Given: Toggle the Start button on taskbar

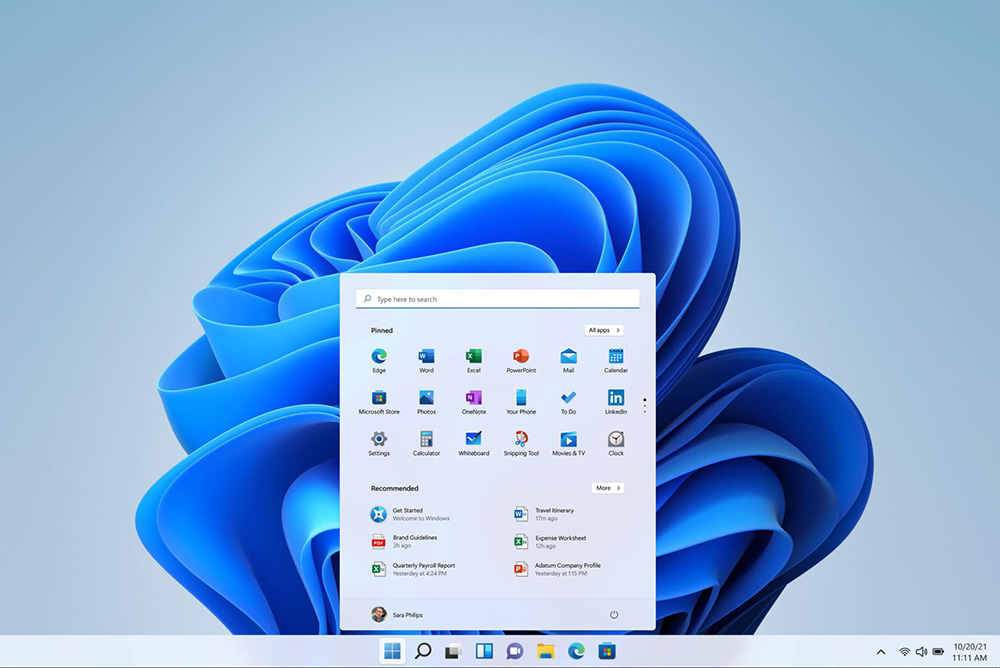Looking at the screenshot, I should coord(392,652).
